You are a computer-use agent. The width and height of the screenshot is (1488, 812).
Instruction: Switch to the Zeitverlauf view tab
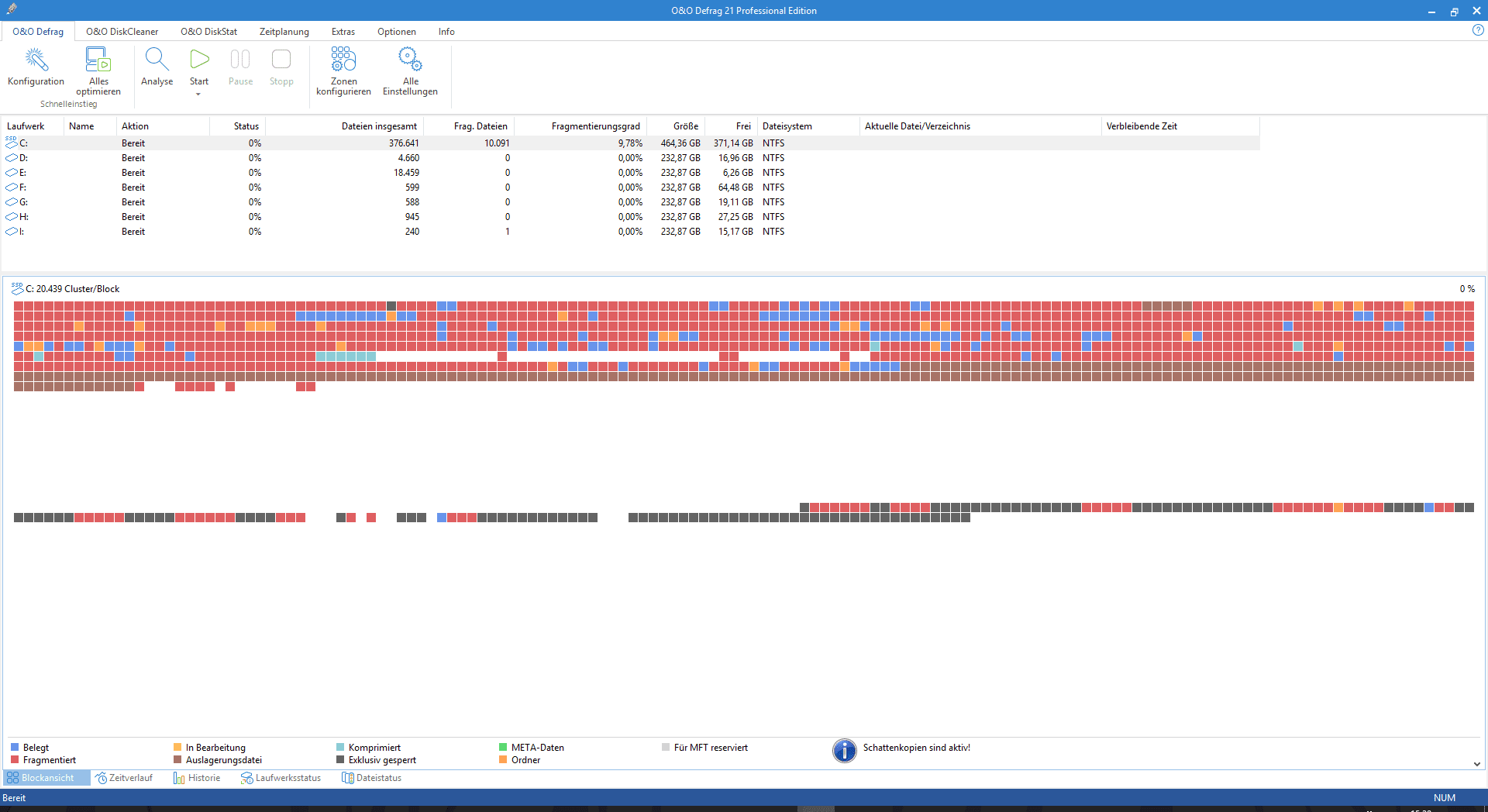coord(124,778)
